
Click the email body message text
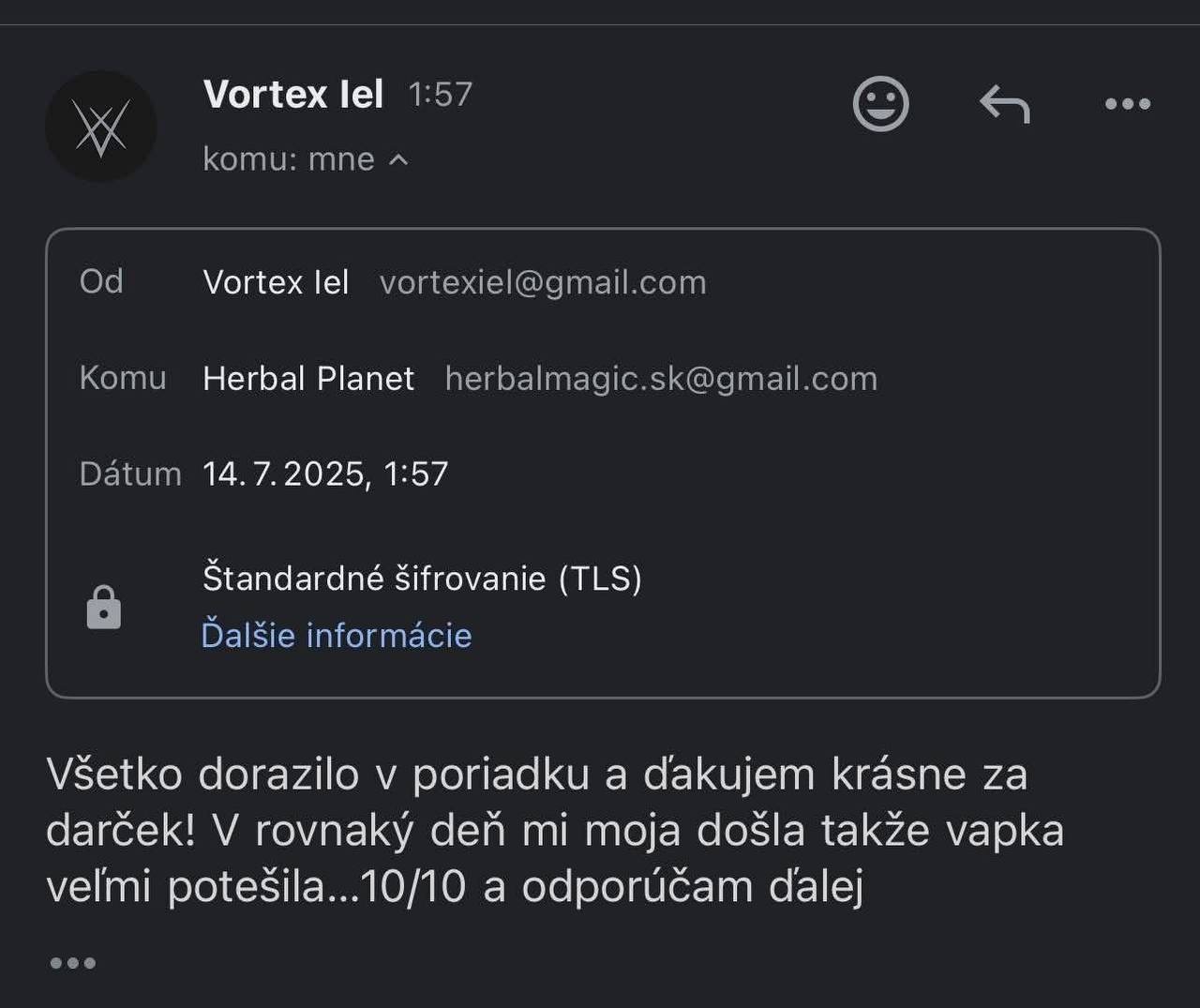[x=555, y=830]
